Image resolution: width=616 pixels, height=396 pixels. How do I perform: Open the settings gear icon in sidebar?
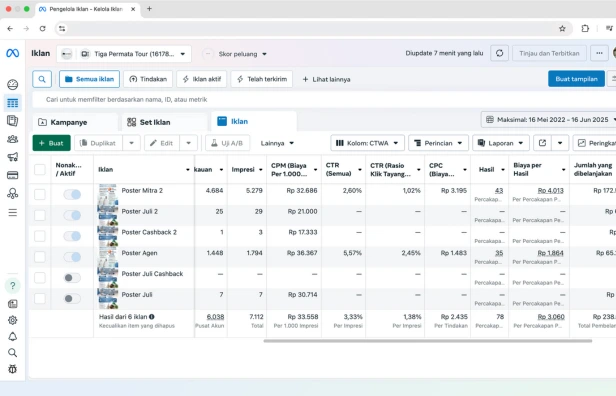(x=13, y=320)
